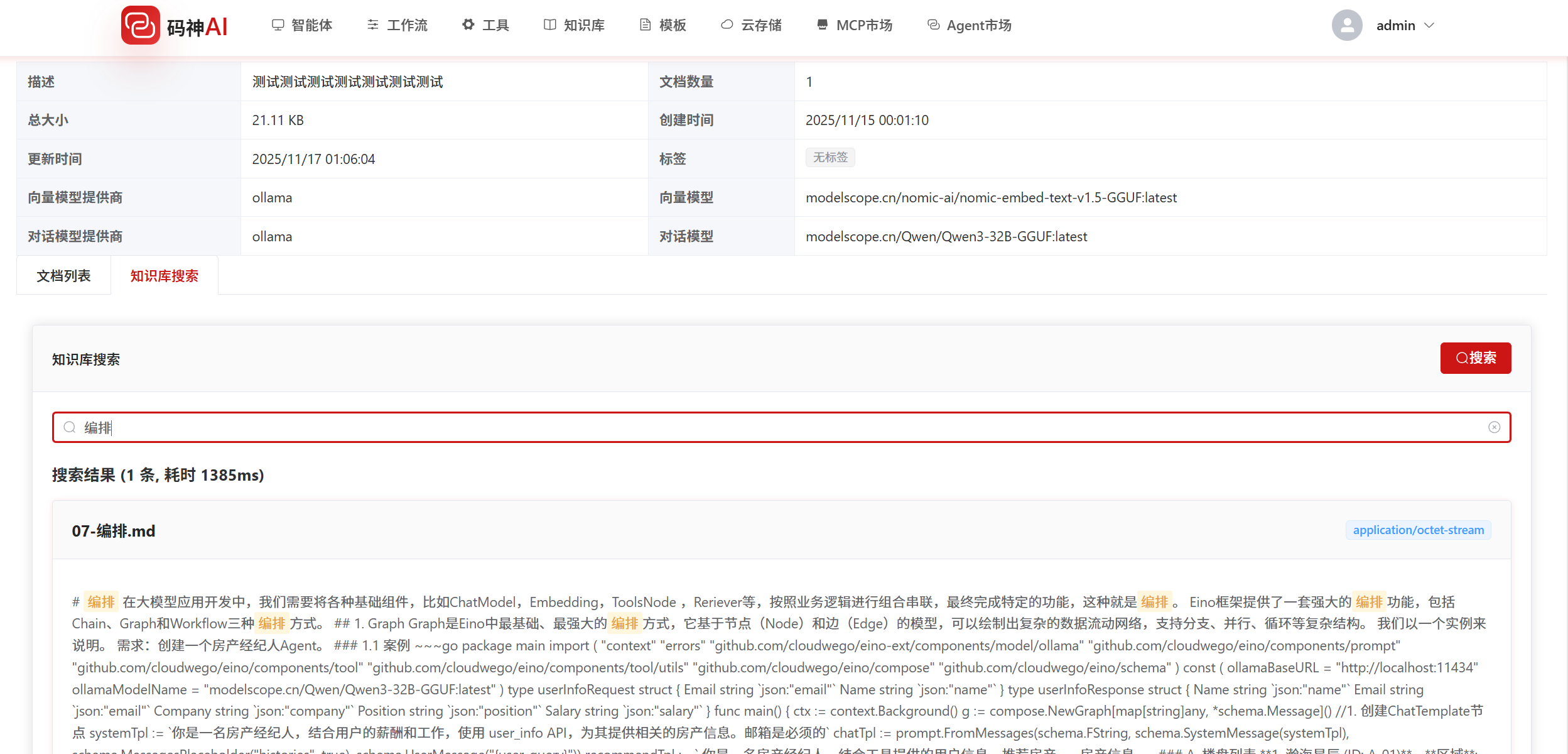Screen dimensions: 1568x754
Task: Open the 知识库 book icon
Action: (x=549, y=25)
